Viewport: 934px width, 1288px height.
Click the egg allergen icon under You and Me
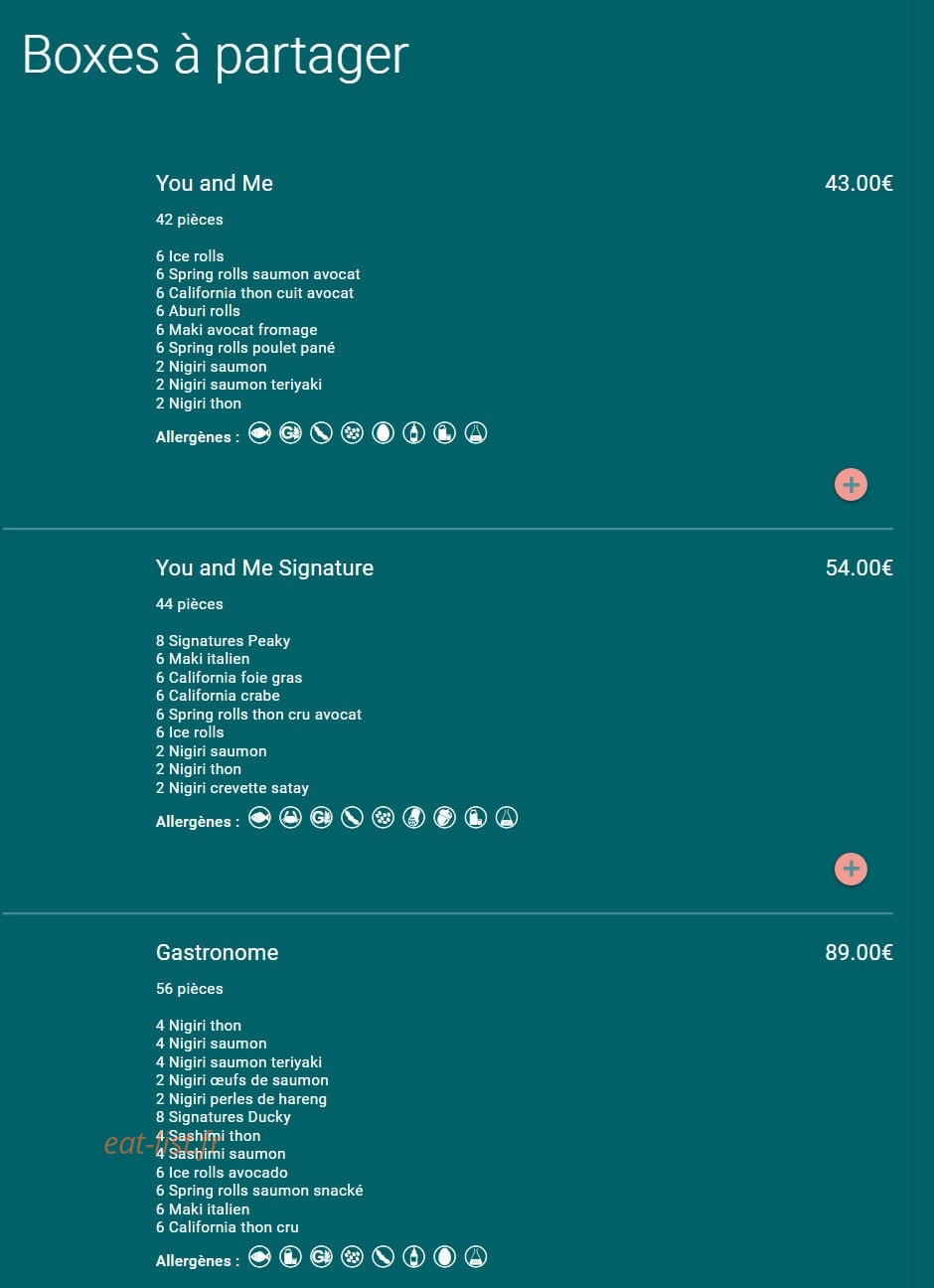pos(383,433)
